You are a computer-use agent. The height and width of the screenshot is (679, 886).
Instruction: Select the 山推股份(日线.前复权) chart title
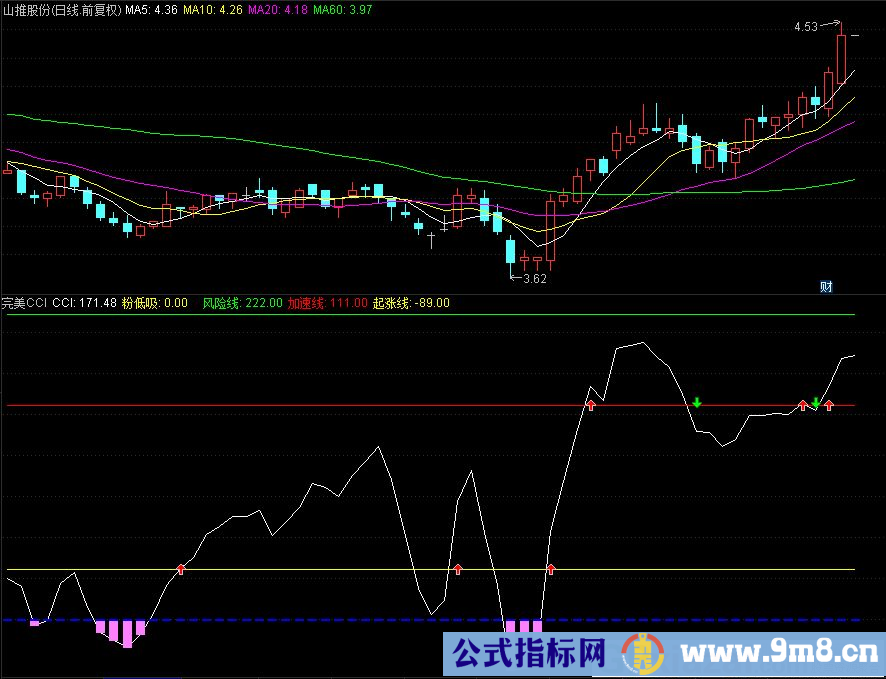click(x=62, y=10)
